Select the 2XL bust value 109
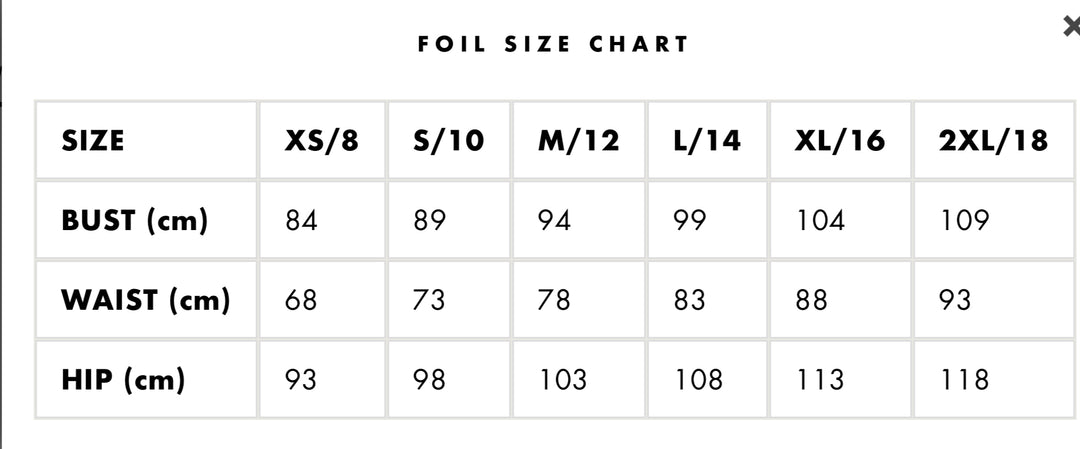This screenshot has width=1080, height=449. [x=964, y=220]
